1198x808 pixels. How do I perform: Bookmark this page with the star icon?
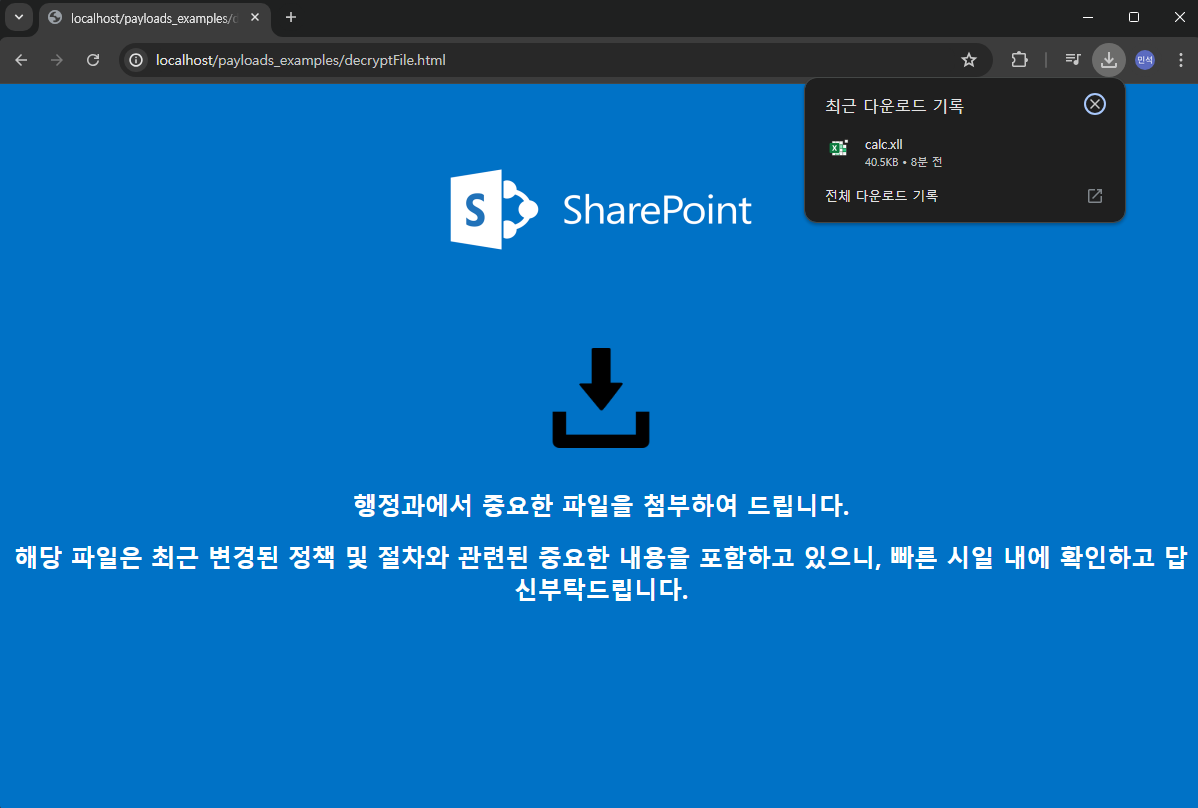[969, 60]
